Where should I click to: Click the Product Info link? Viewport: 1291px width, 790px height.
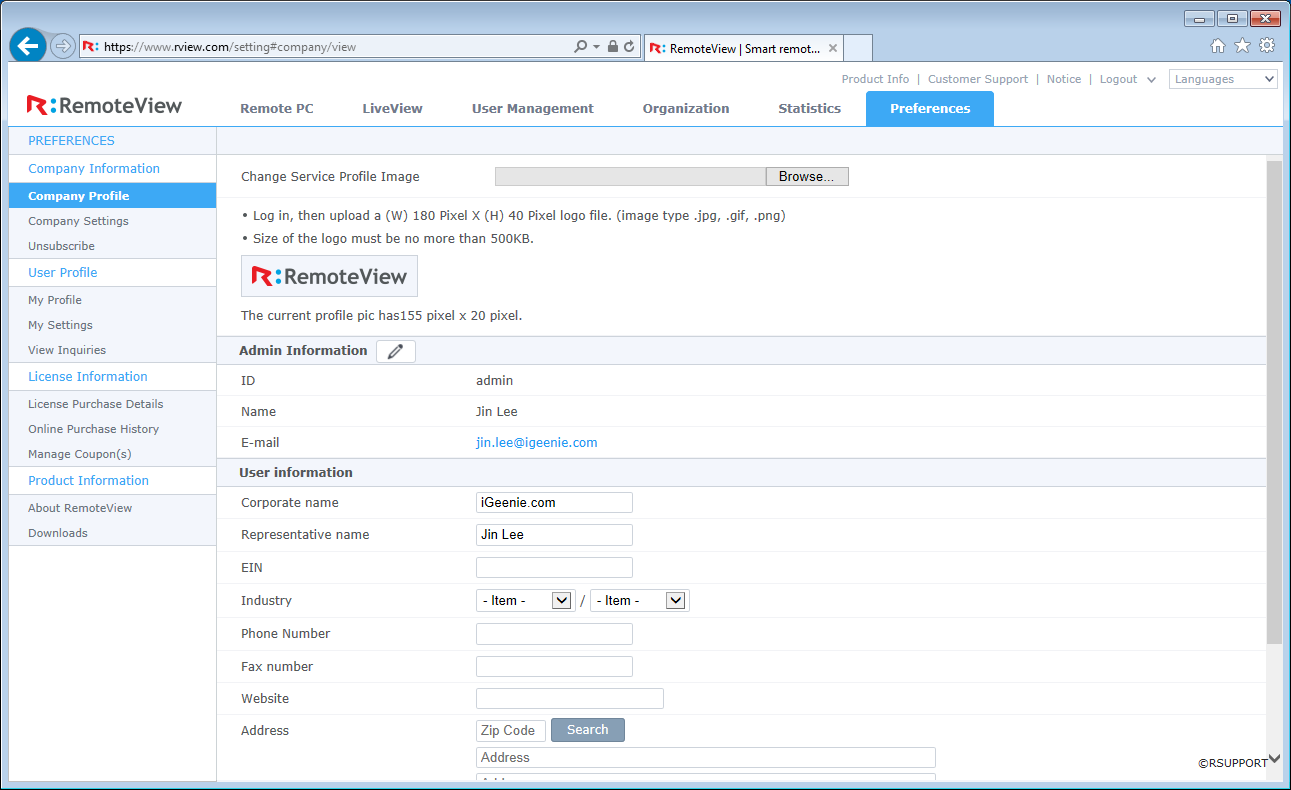[x=875, y=79]
